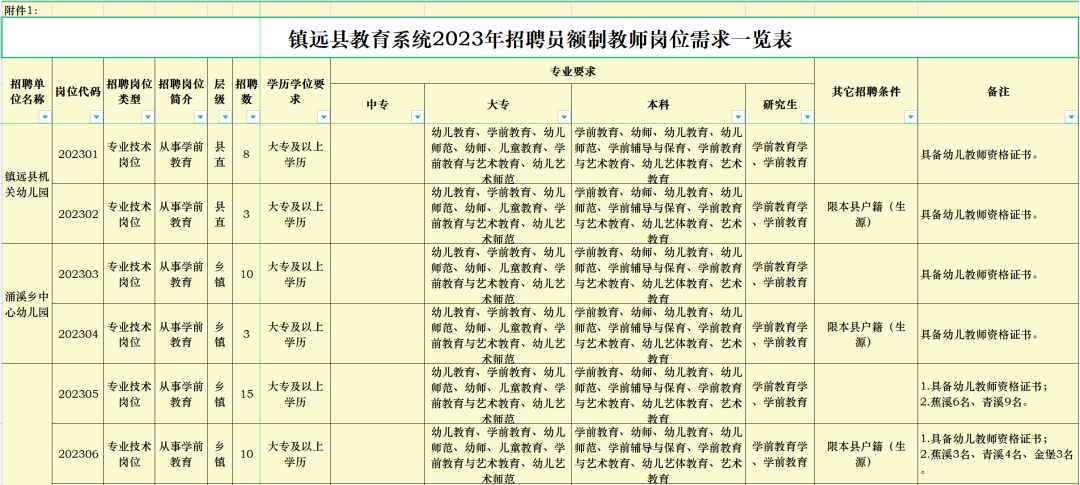Select 大专及以上学历 cell in row 202306

coord(295,454)
